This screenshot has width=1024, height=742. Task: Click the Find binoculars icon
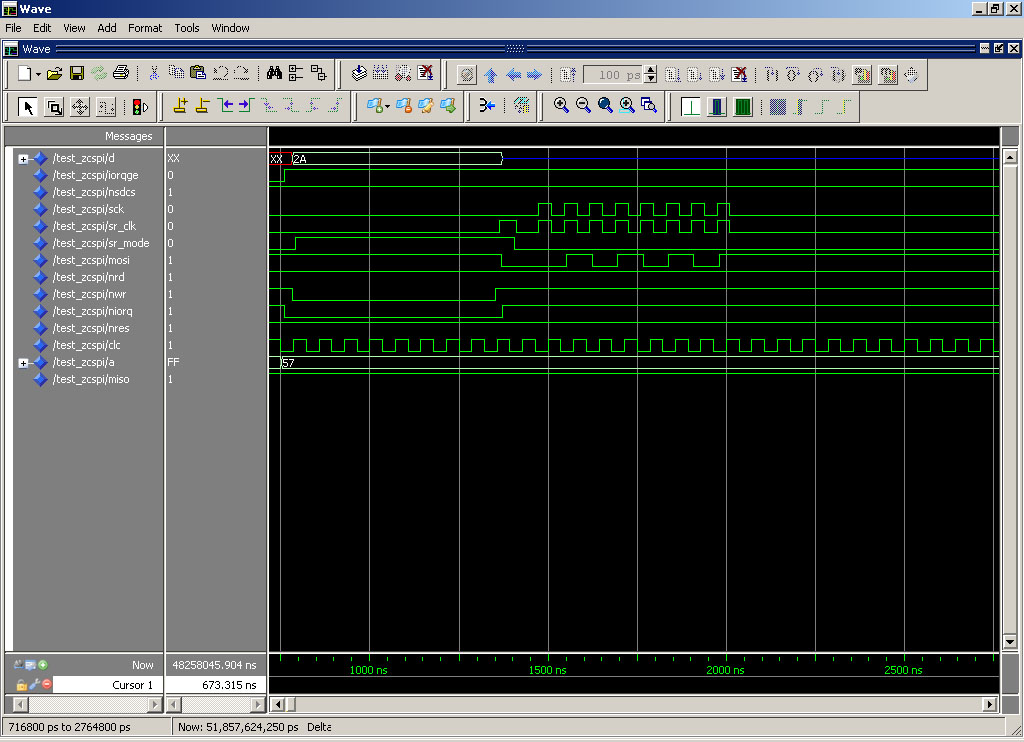(274, 74)
